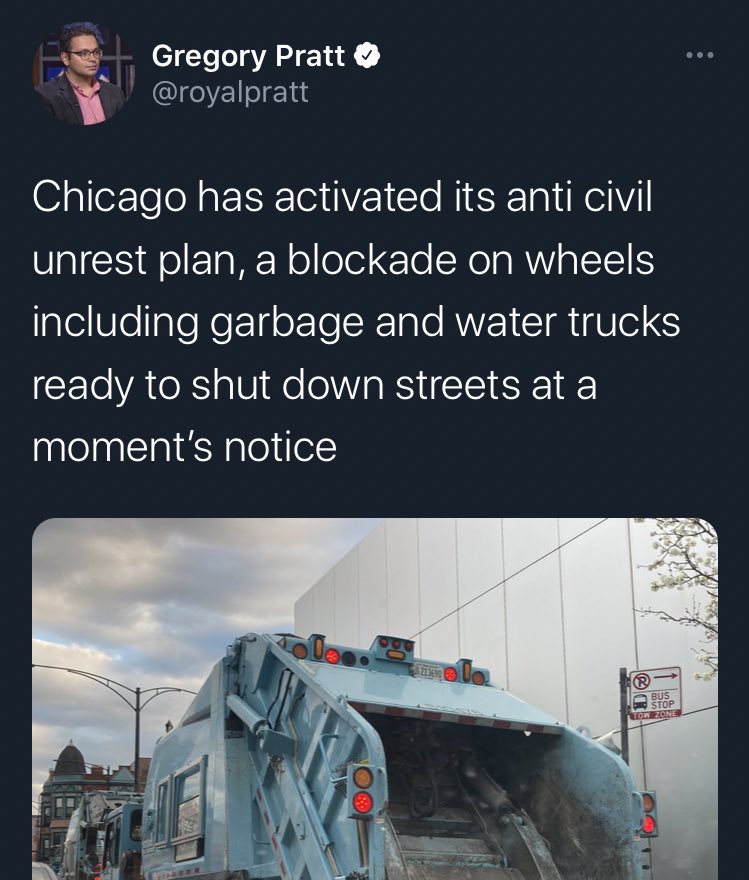Open the attached garbage truck photo
749x880 pixels.
(375, 699)
